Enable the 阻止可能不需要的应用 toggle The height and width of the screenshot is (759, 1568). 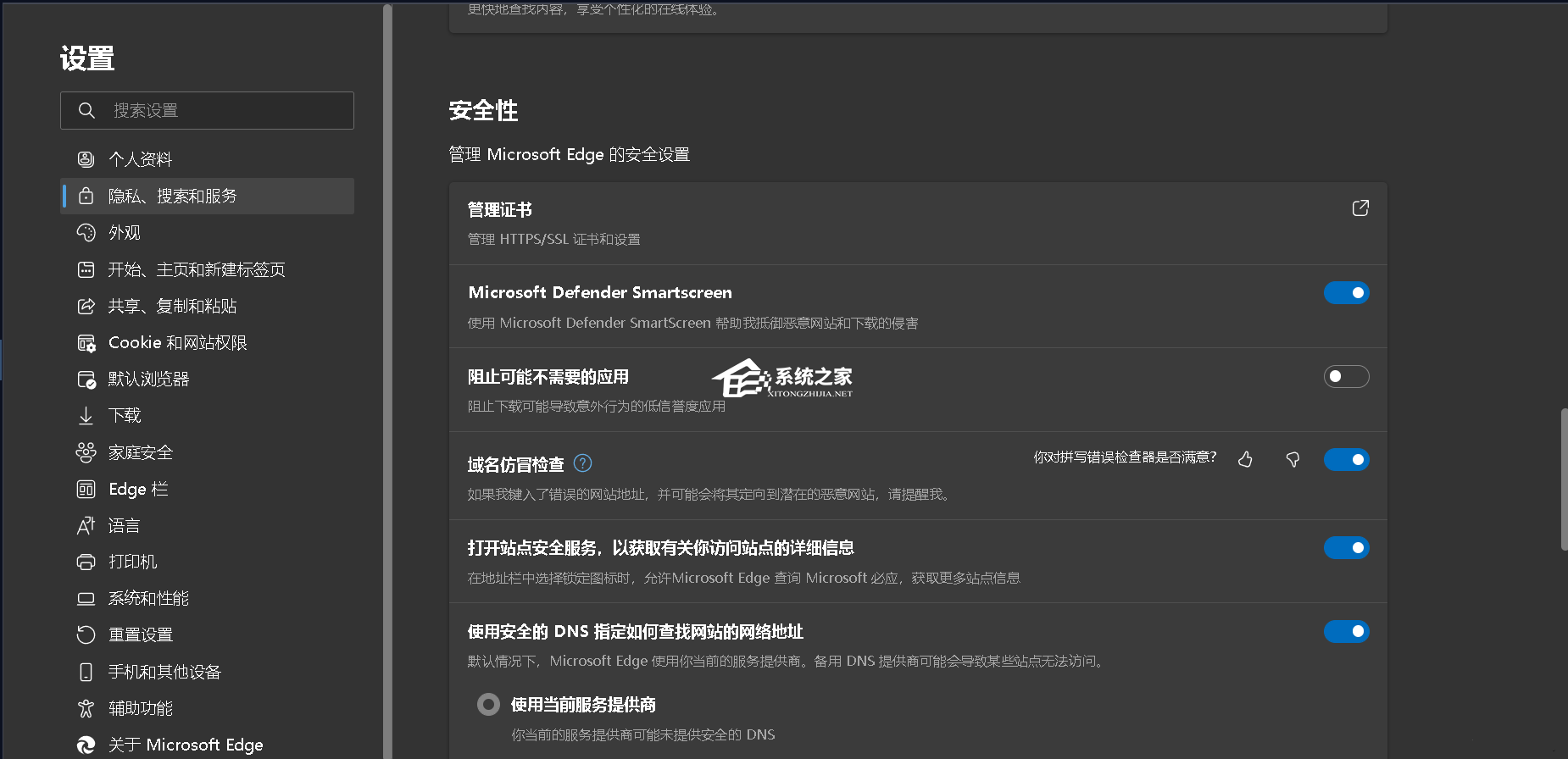[x=1346, y=376]
